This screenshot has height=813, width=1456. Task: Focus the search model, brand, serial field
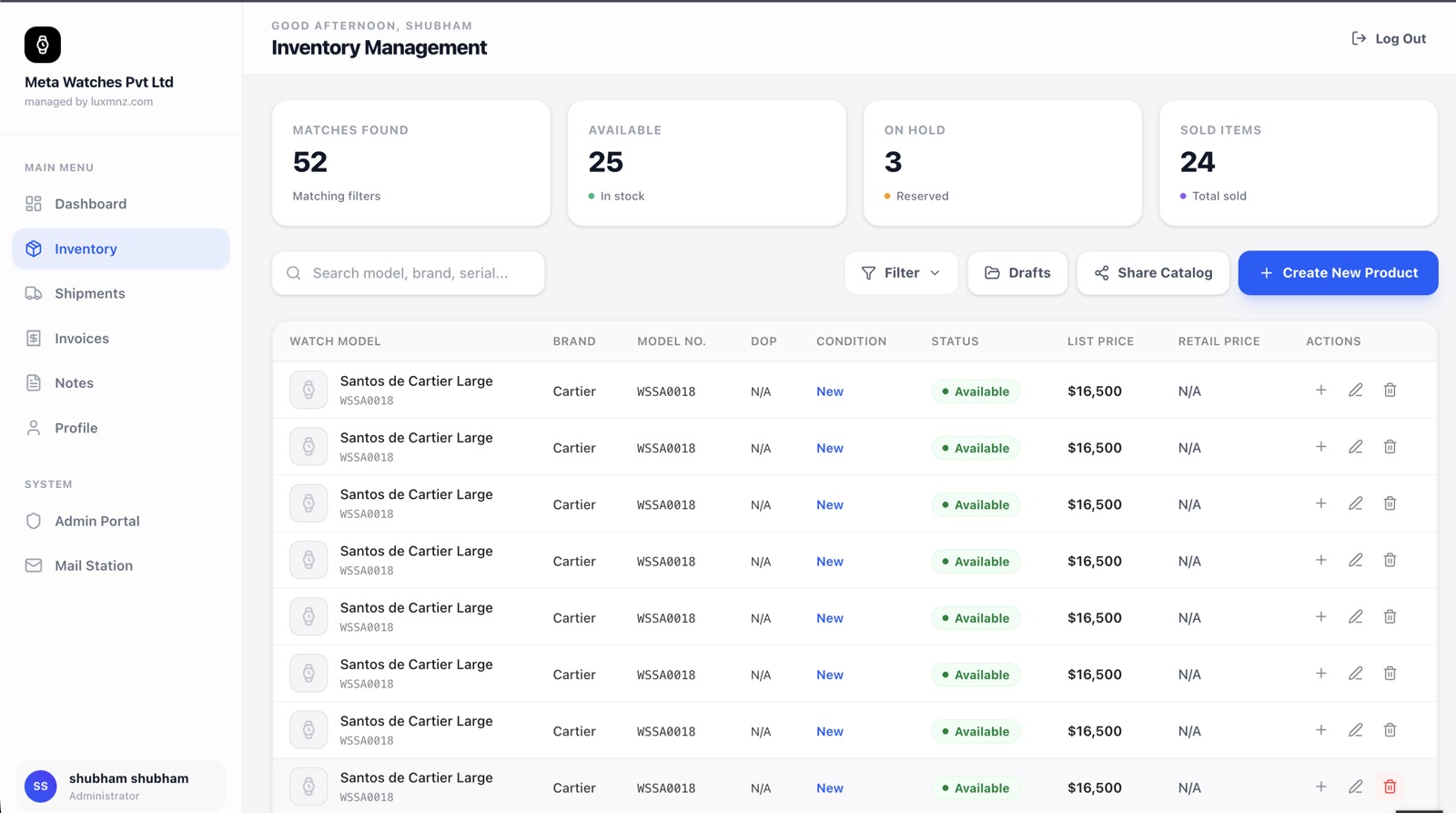pos(409,273)
